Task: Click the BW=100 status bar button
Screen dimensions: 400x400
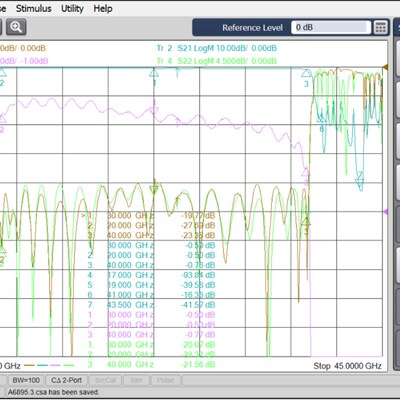Action: [26, 380]
